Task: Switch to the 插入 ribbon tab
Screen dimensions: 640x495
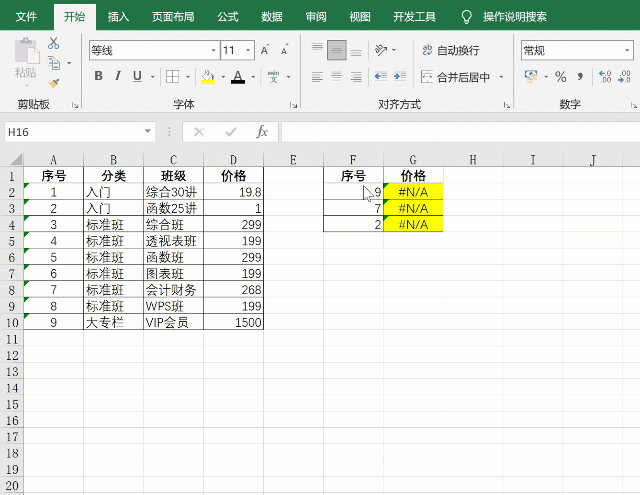Action: [x=118, y=17]
